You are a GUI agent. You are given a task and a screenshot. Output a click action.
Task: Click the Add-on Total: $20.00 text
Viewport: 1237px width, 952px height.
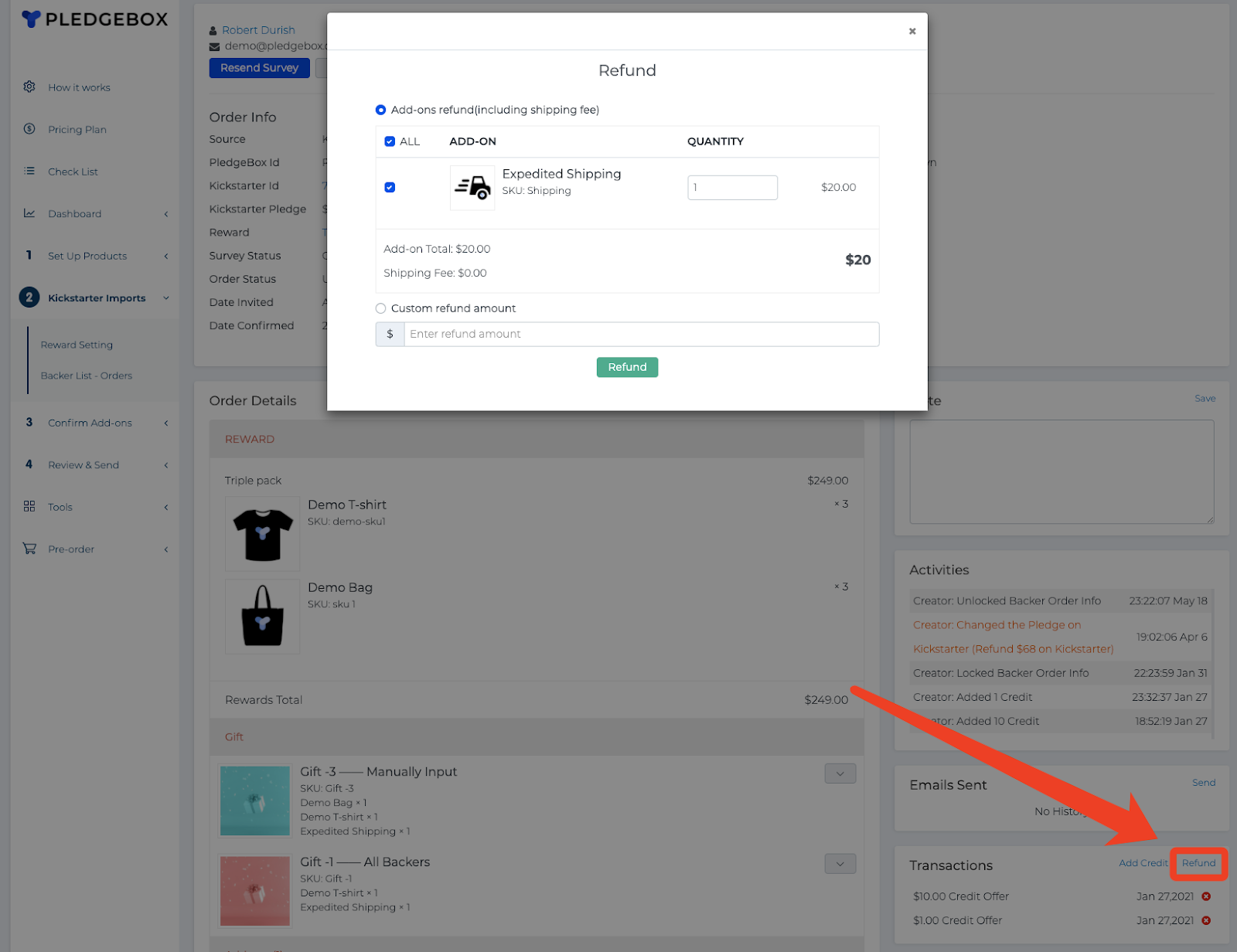coord(437,249)
